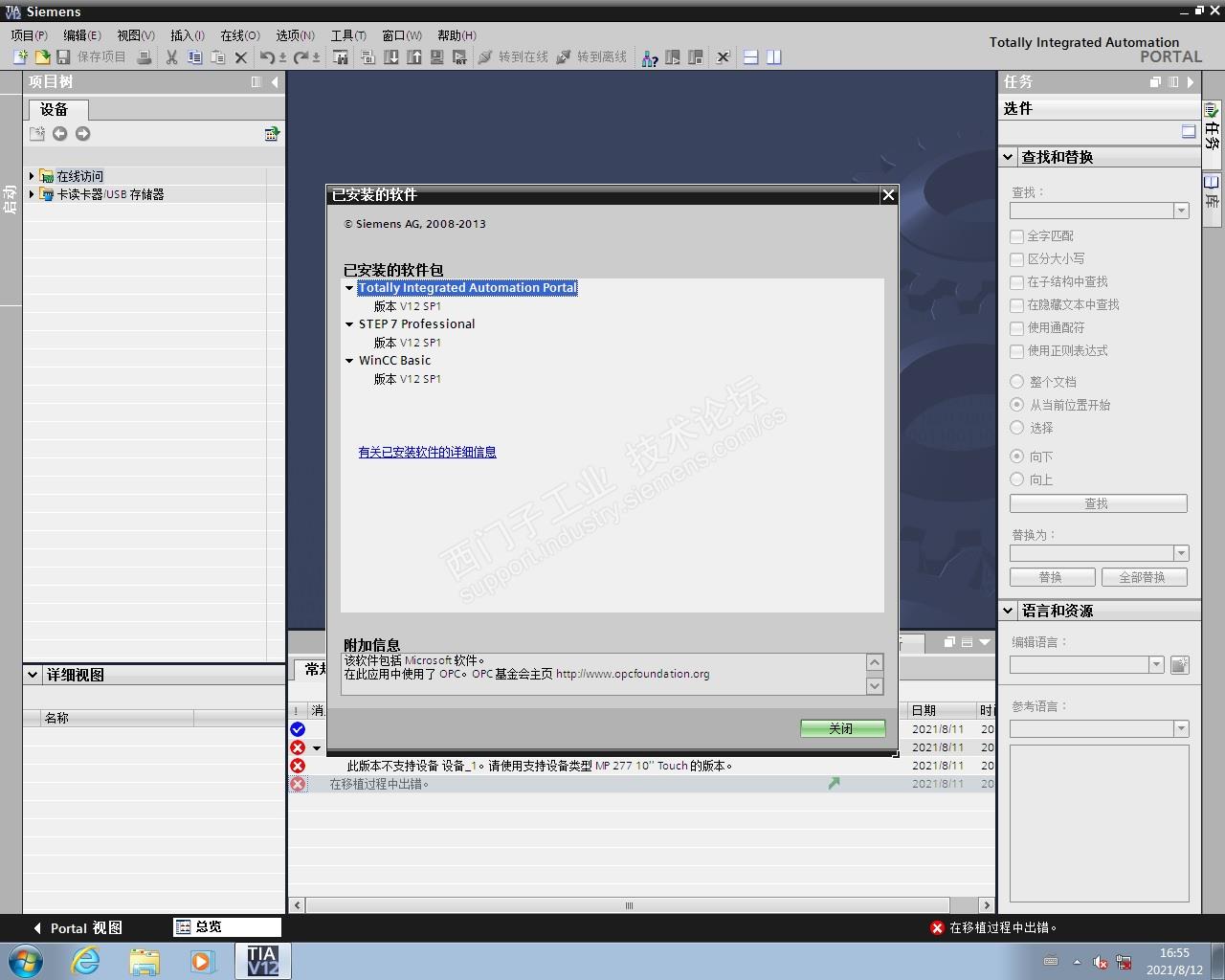This screenshot has height=980, width=1225.
Task: Check the 在子结构中查找 checkbox
Action: [1017, 282]
